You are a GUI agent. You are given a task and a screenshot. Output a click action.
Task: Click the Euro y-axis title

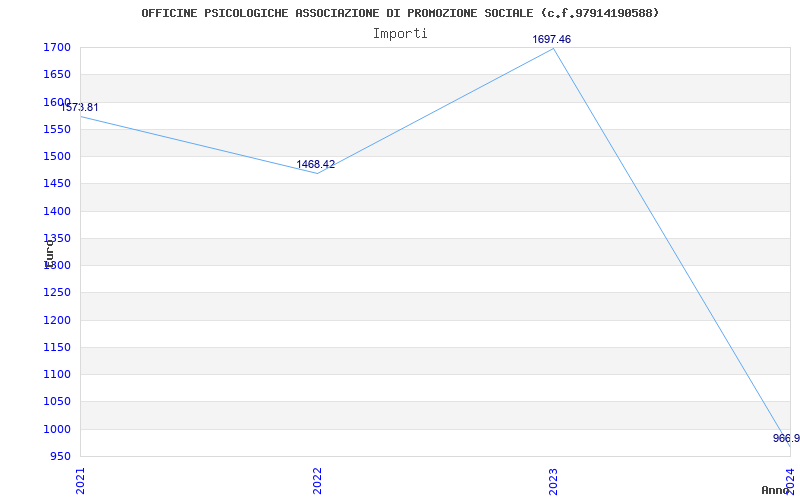[x=49, y=254]
